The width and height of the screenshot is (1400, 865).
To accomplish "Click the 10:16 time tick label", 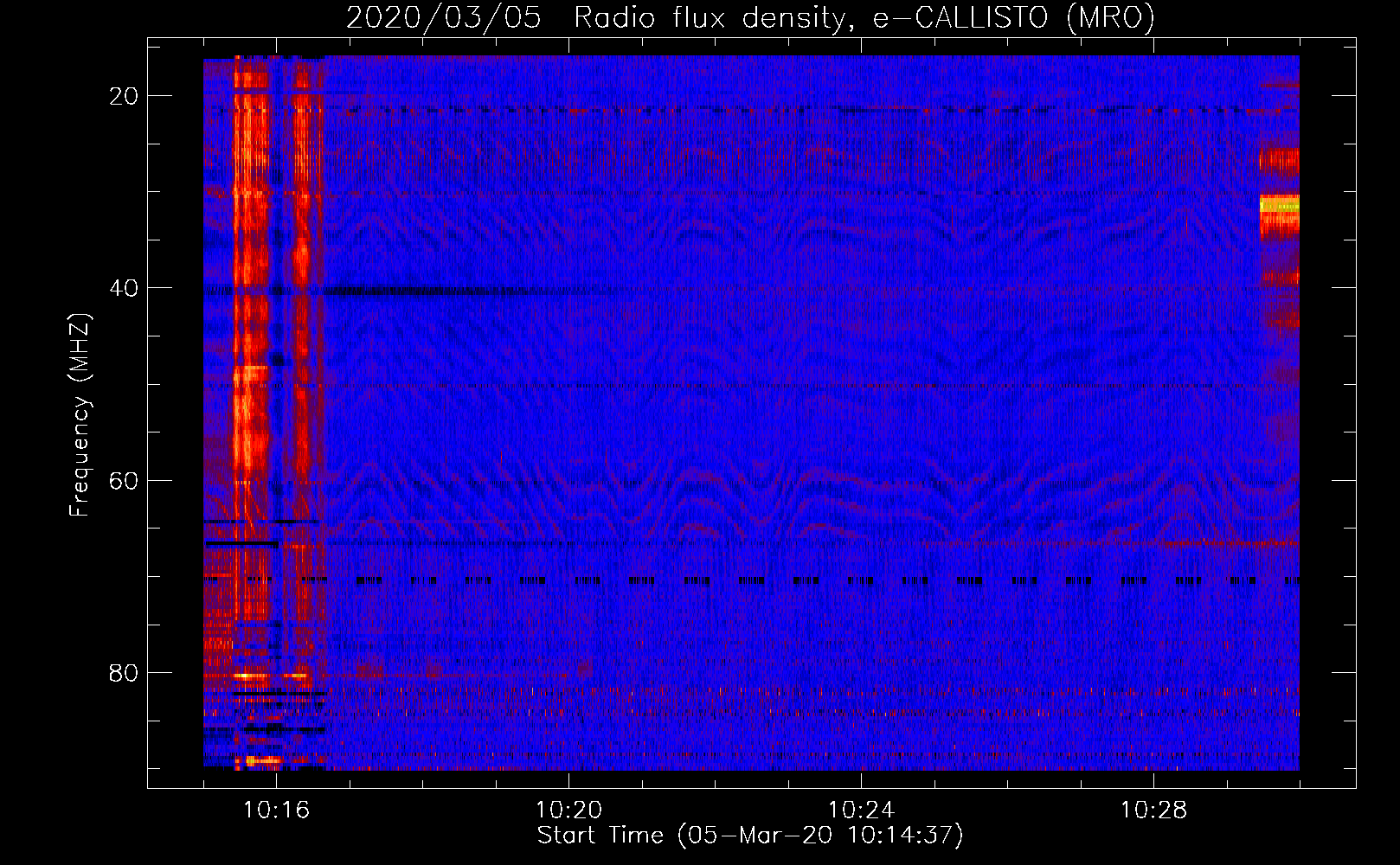I will tap(276, 810).
